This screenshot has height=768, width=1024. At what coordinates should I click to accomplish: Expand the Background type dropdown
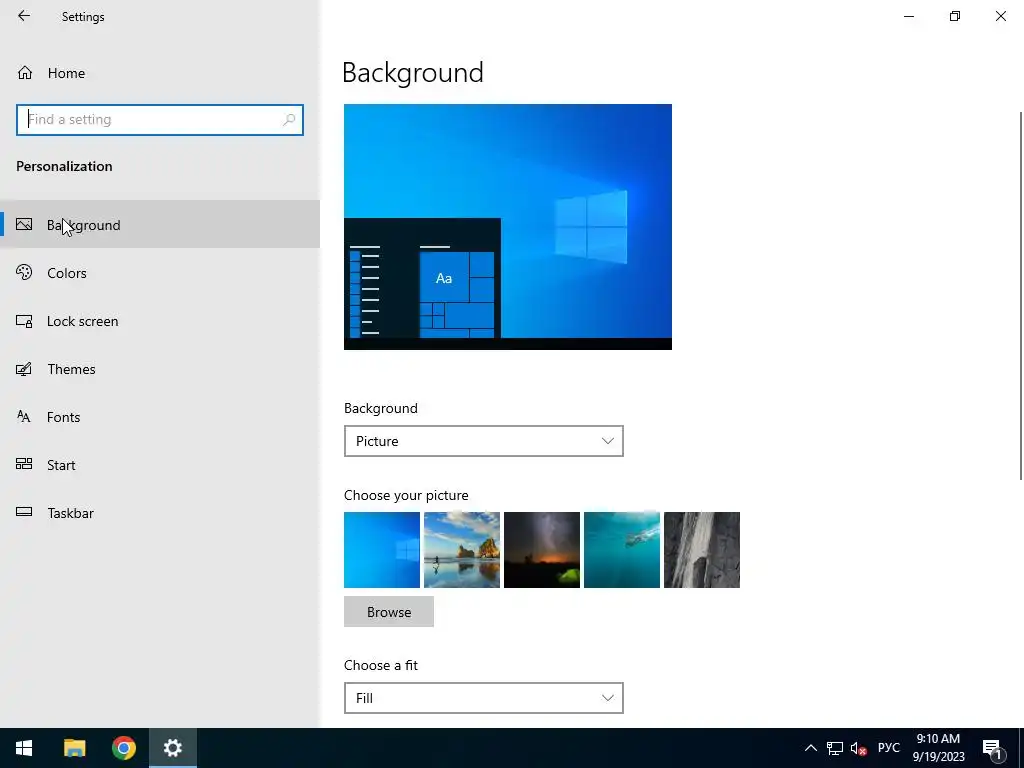tap(484, 441)
